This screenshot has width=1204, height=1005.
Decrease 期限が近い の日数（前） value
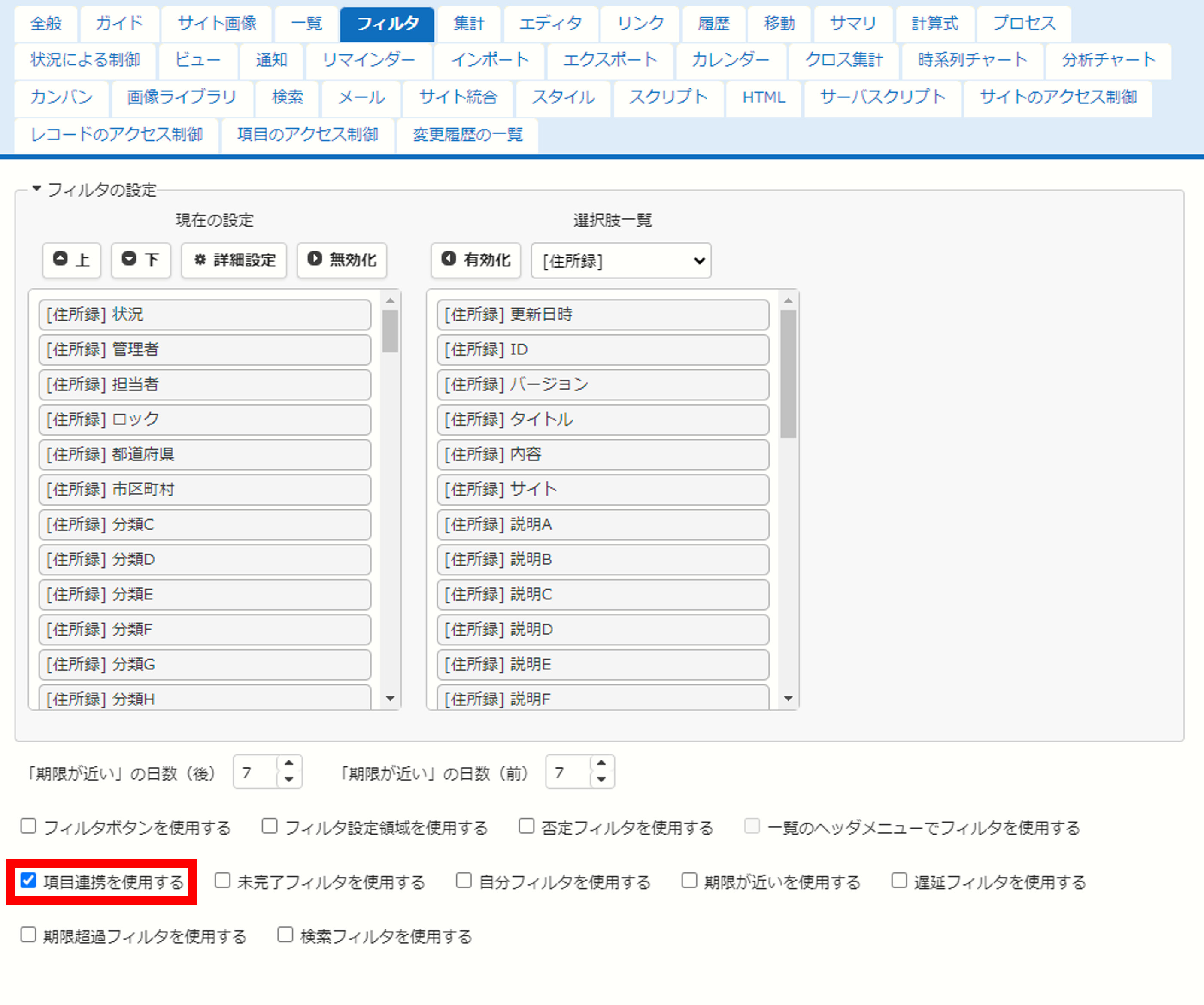[x=601, y=779]
